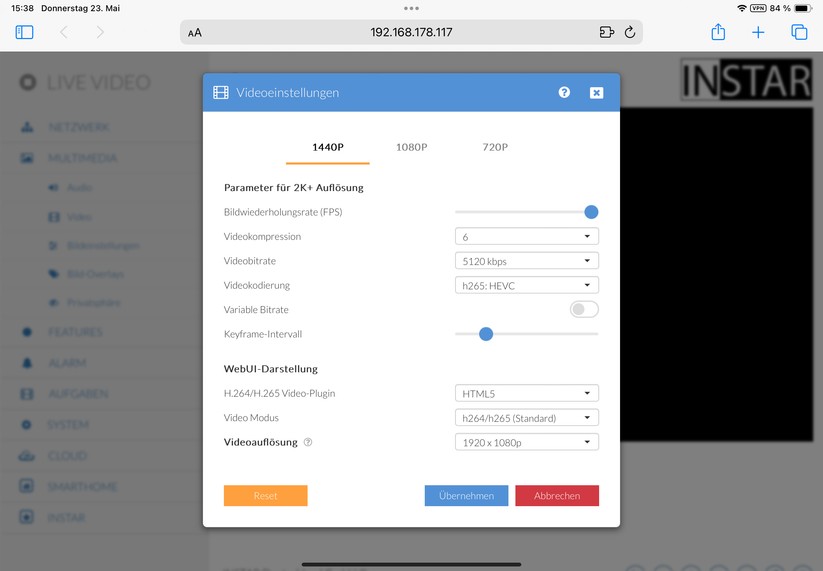Tap the Safari forward arrow

click(x=100, y=33)
